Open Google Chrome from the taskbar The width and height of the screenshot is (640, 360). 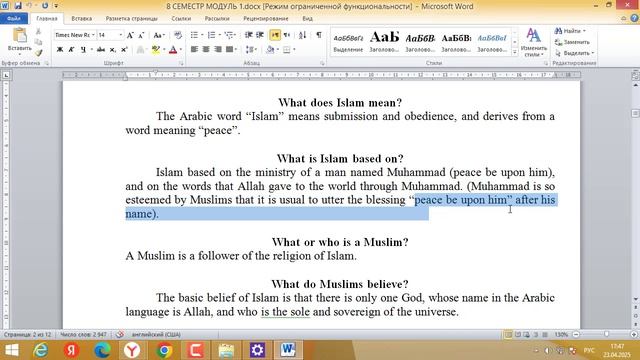click(164, 350)
